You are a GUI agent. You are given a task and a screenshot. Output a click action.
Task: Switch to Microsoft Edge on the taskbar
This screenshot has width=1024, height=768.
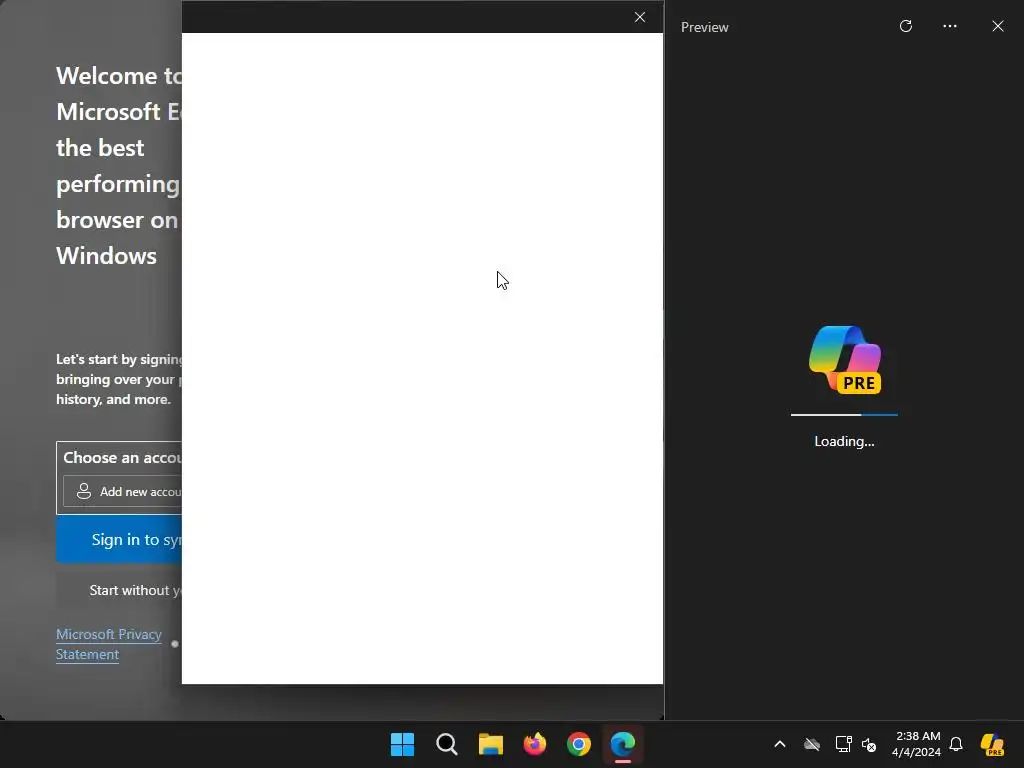[623, 744]
